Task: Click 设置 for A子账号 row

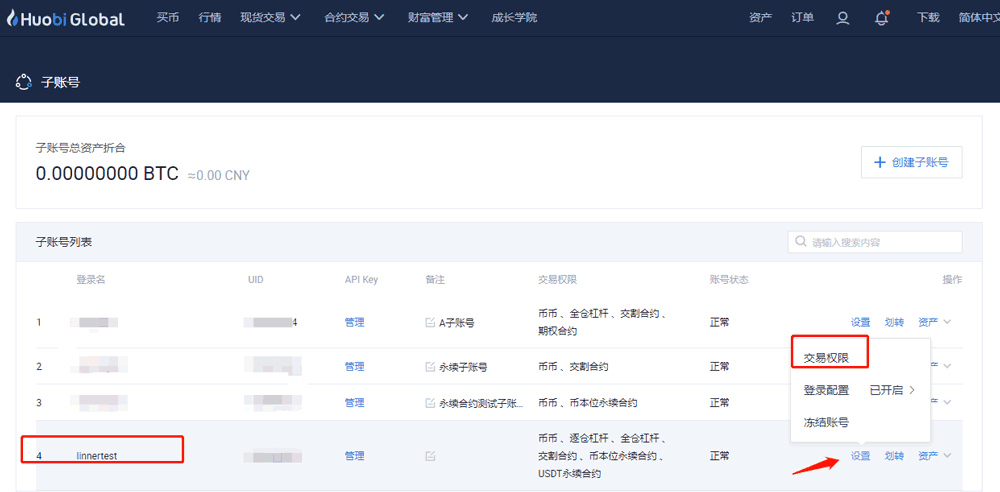Action: coord(860,322)
